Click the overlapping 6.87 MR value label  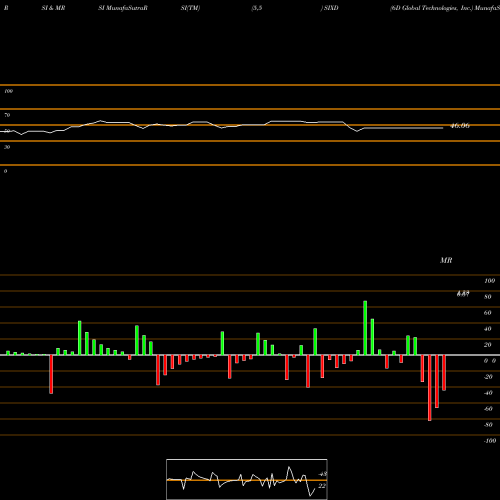point(463,294)
